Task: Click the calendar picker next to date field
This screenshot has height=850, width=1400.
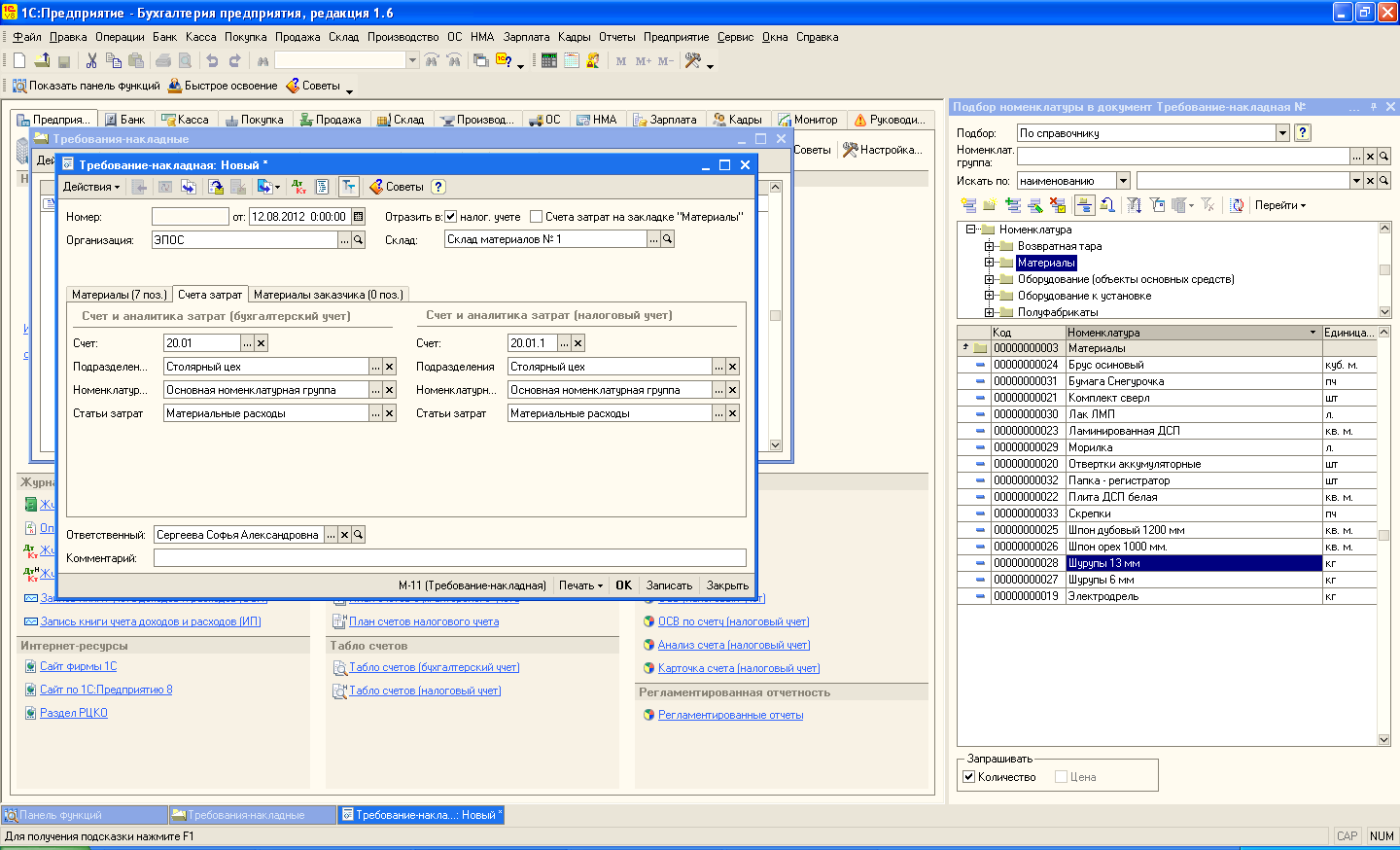Action: [x=358, y=217]
